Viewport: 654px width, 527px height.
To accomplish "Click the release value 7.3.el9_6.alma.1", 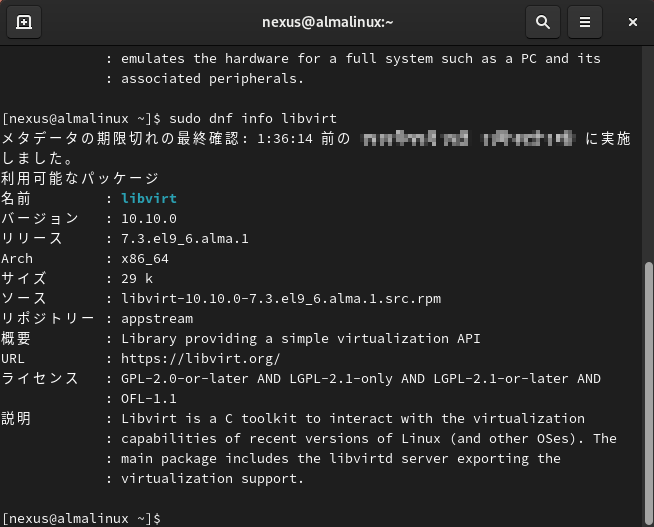I will pos(184,238).
